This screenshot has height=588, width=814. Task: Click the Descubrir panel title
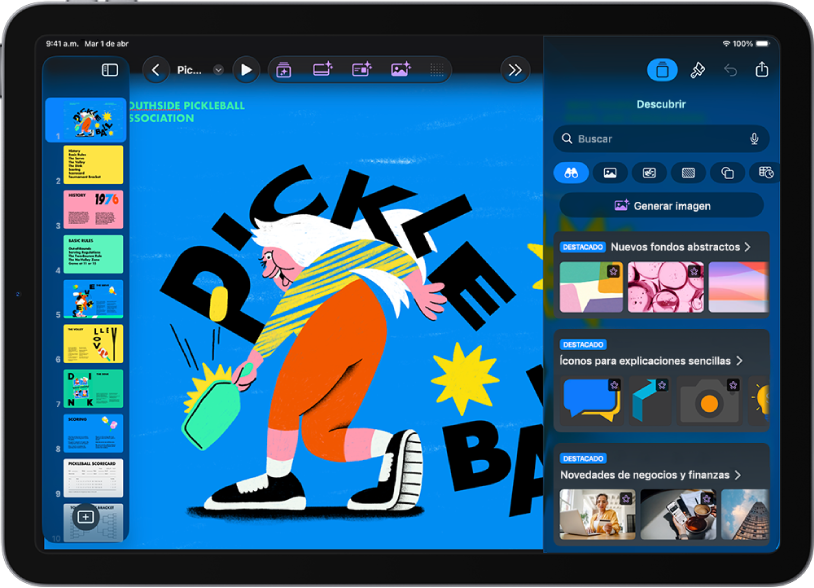(661, 104)
